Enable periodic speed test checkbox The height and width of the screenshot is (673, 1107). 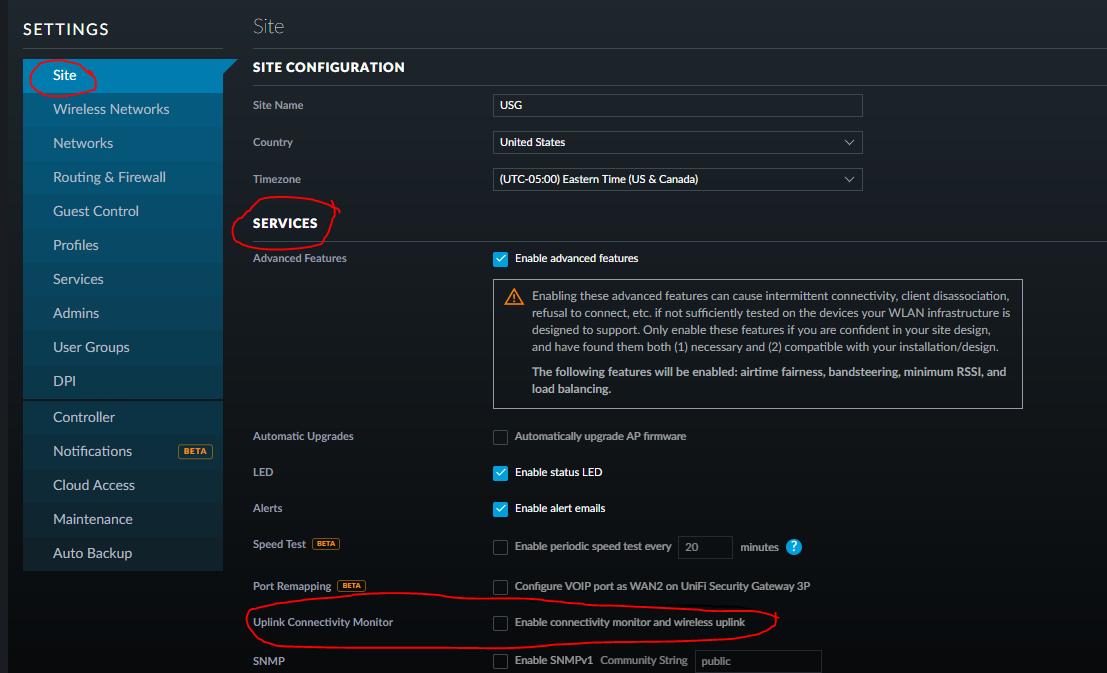pyautogui.click(x=501, y=548)
